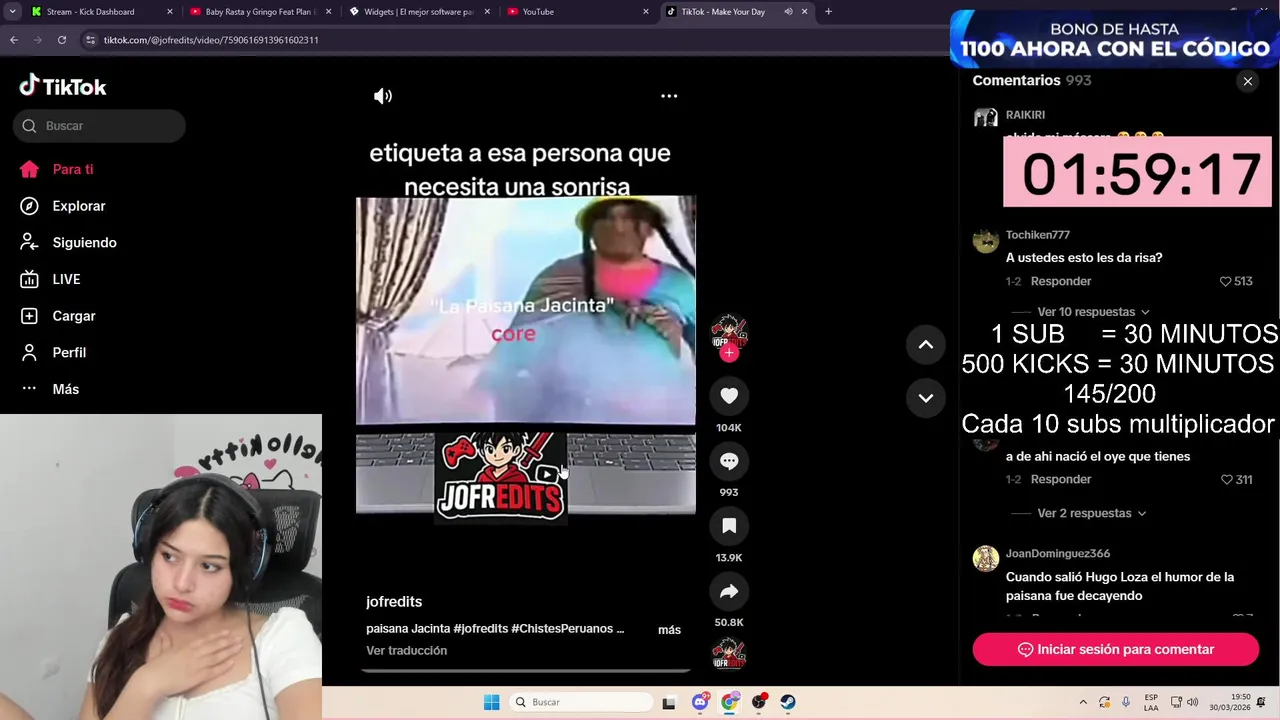Save the video with the bookmark icon
This screenshot has width=1280, height=720.
(729, 526)
